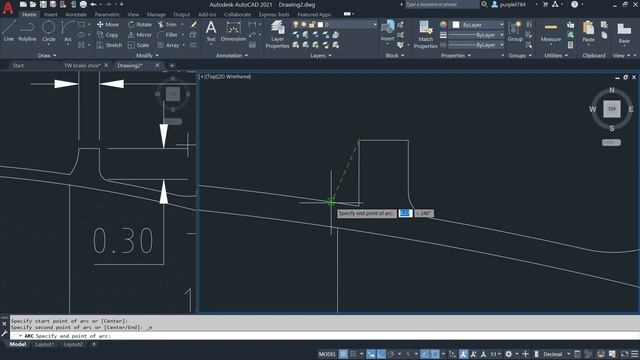Click Match Properties tool
The image size is (640, 360).
coord(425,35)
